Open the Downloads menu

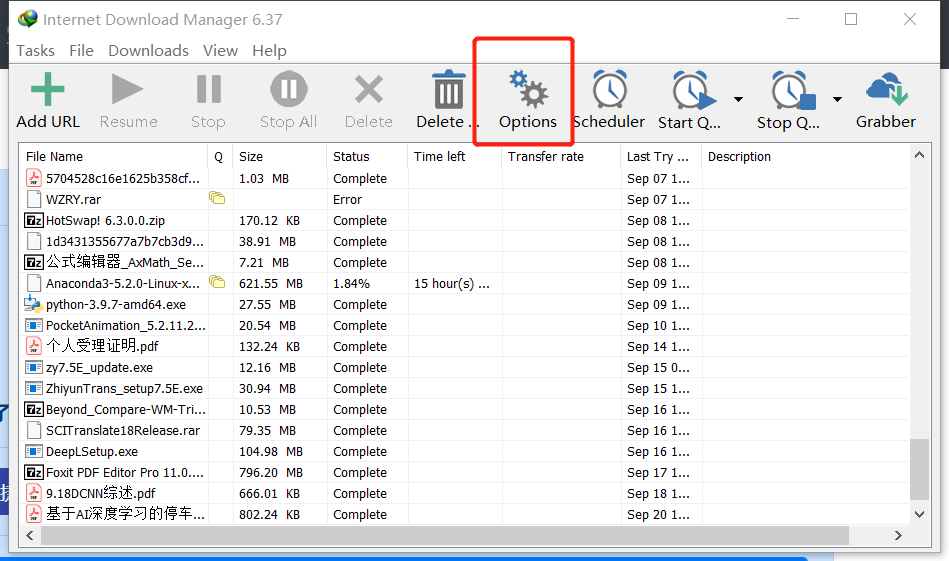pos(148,51)
